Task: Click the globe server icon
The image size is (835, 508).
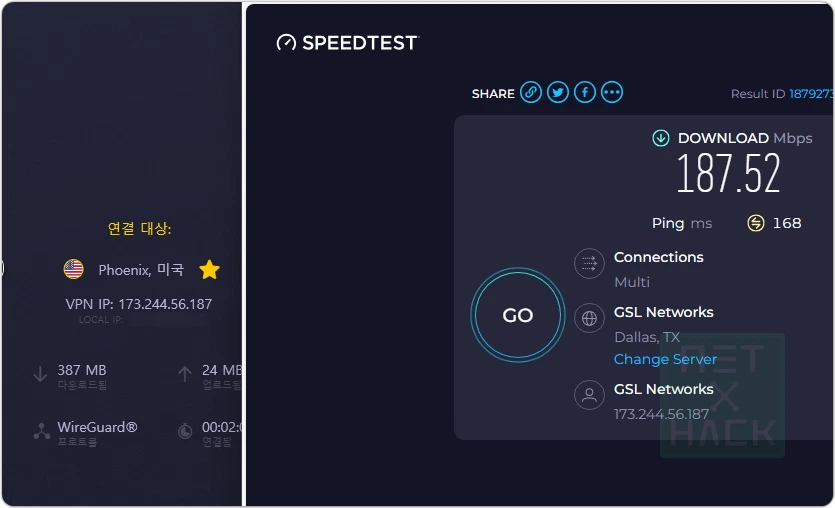Action: coord(589,319)
